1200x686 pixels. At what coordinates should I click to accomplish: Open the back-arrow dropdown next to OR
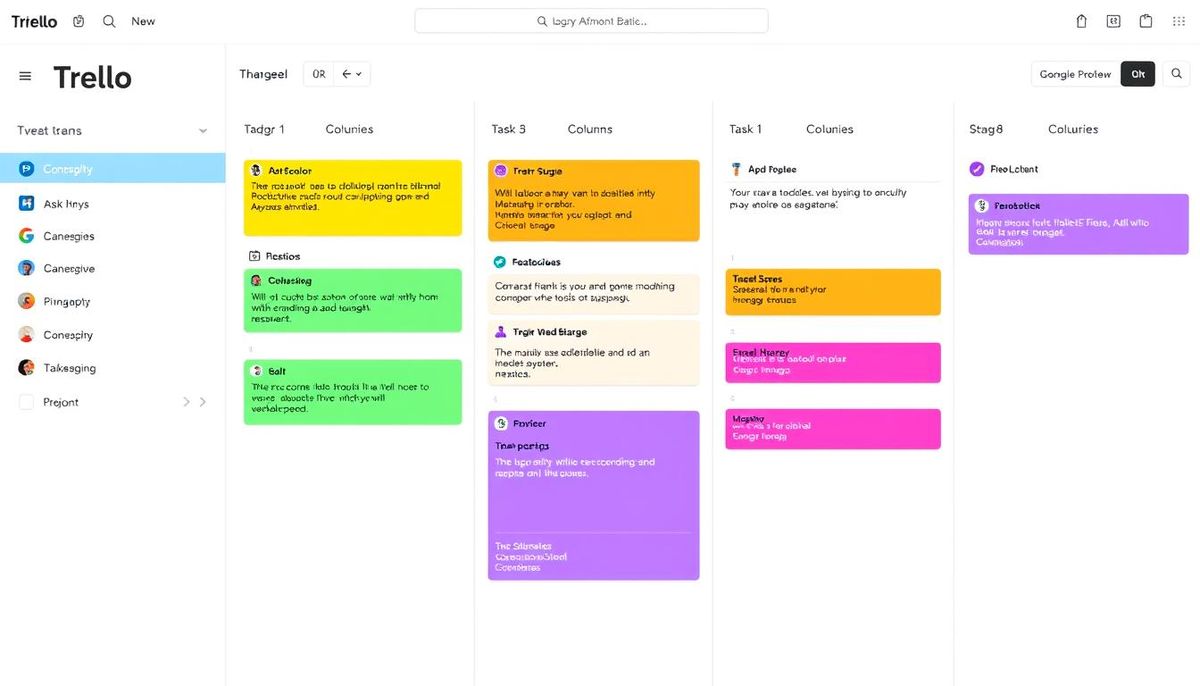tap(351, 74)
